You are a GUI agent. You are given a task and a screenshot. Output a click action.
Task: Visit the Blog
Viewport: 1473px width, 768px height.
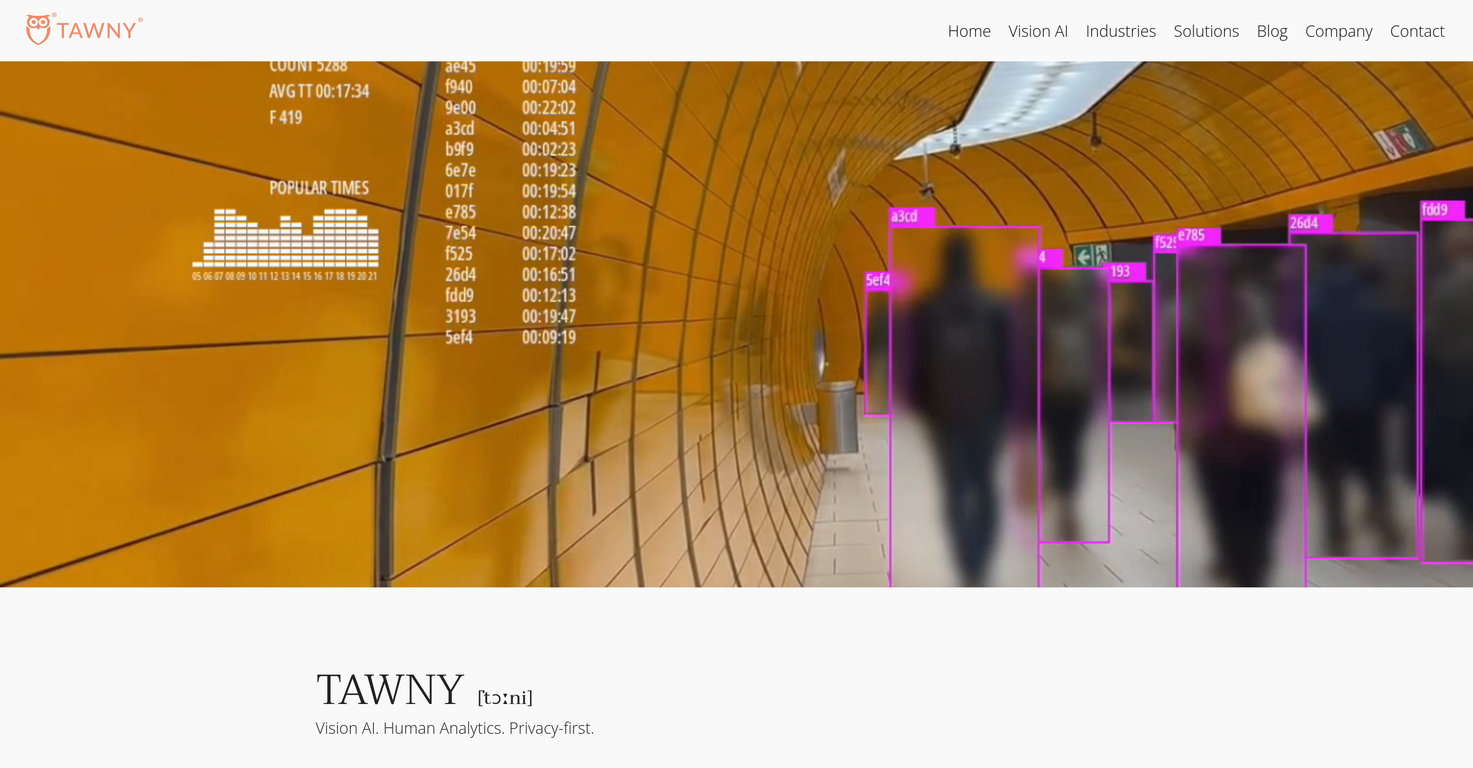[x=1271, y=31]
